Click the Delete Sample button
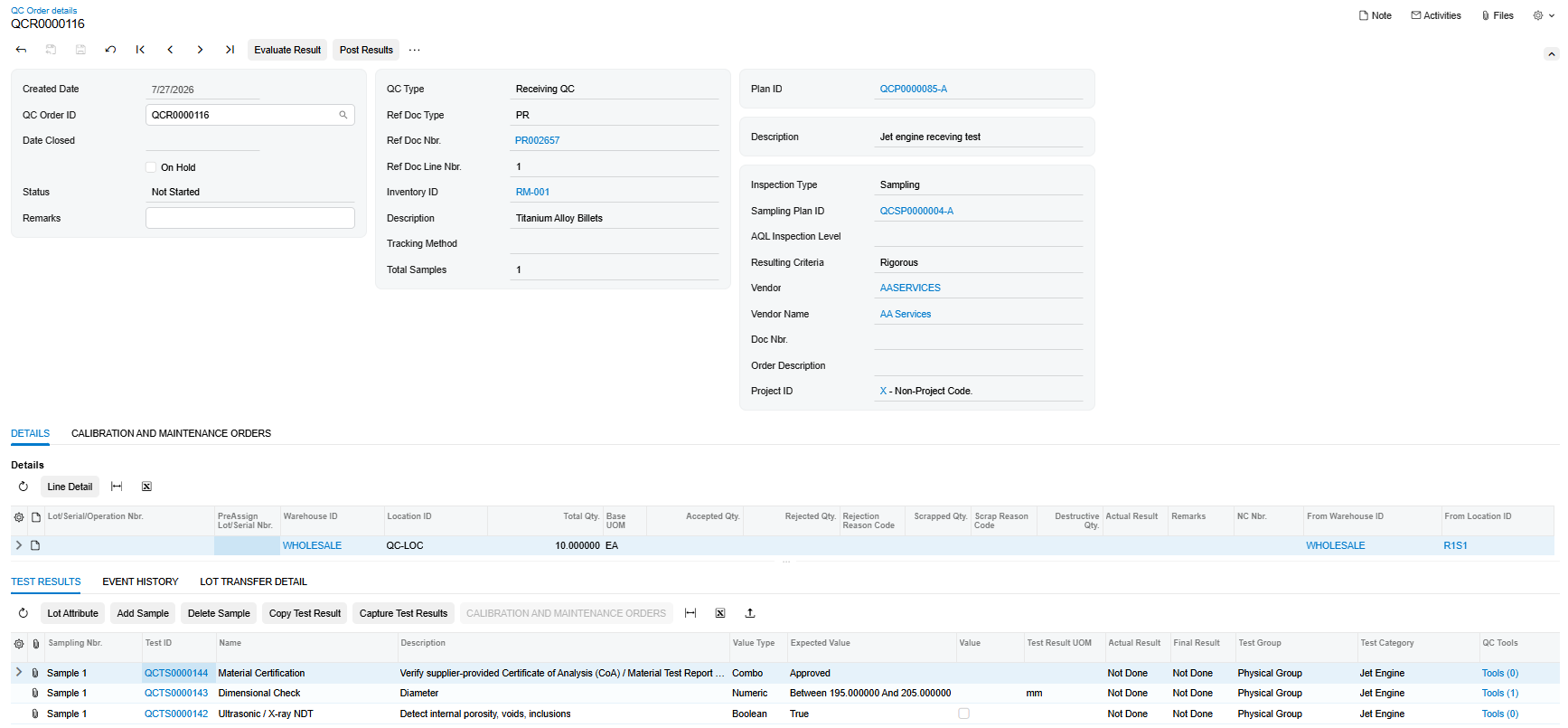1568x728 pixels. [219, 613]
